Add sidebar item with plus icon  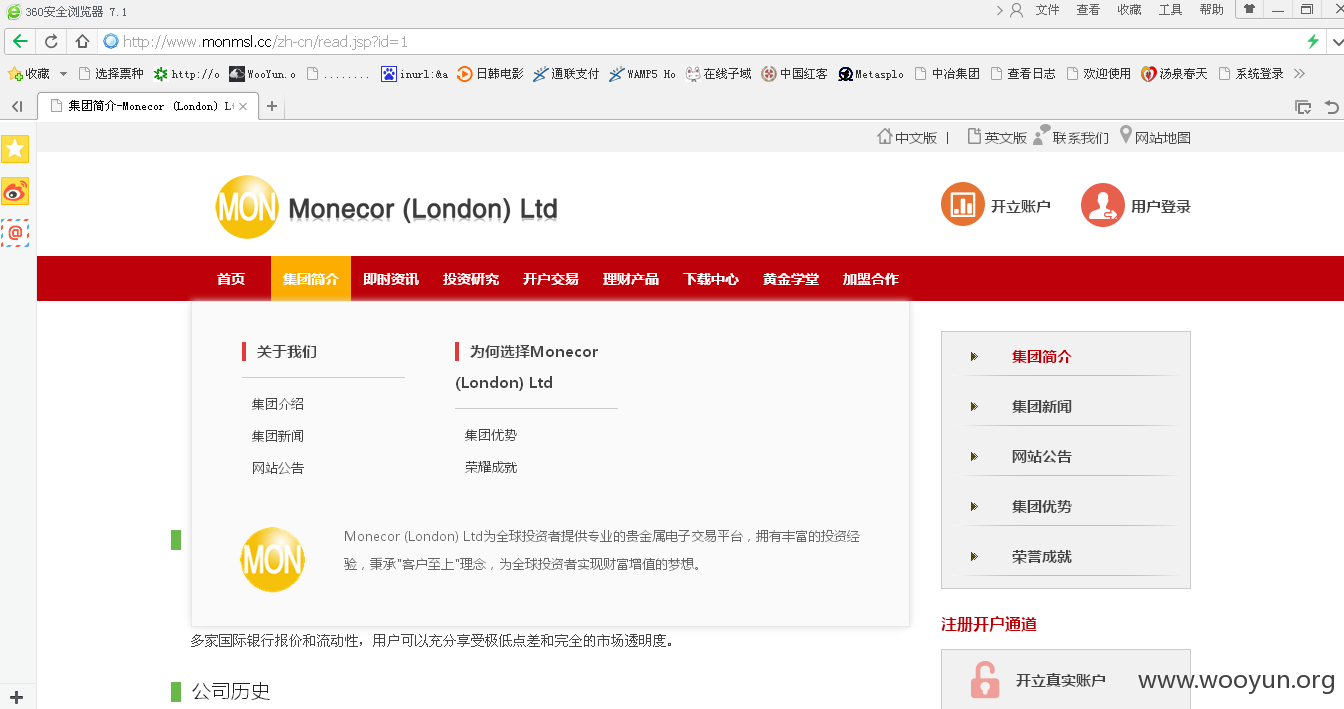tap(16, 697)
